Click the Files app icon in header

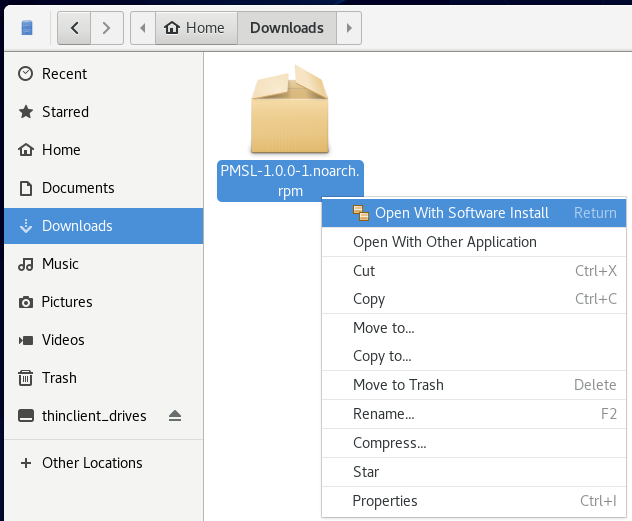coord(27,28)
